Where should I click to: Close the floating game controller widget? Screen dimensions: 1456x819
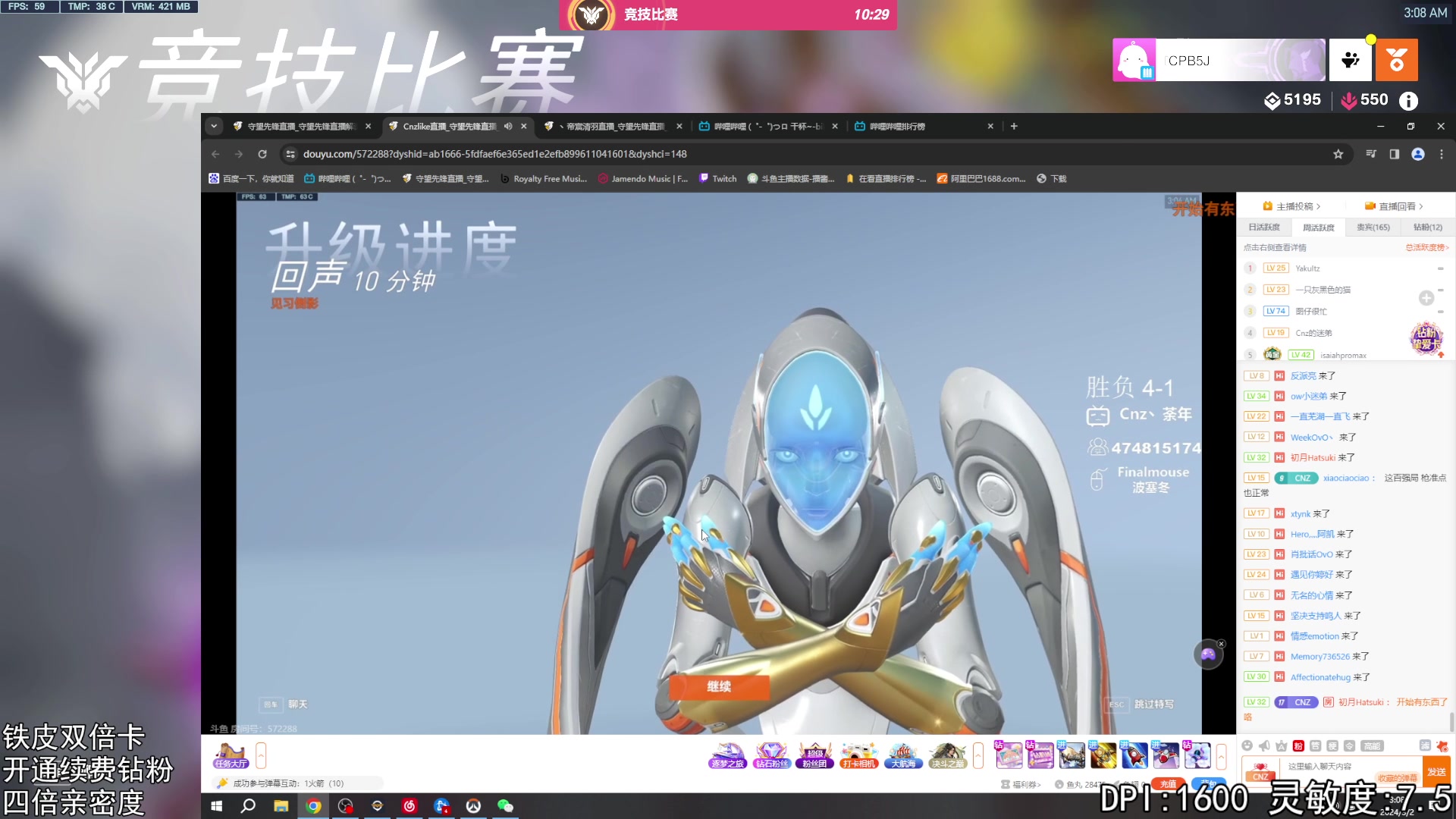(1221, 644)
